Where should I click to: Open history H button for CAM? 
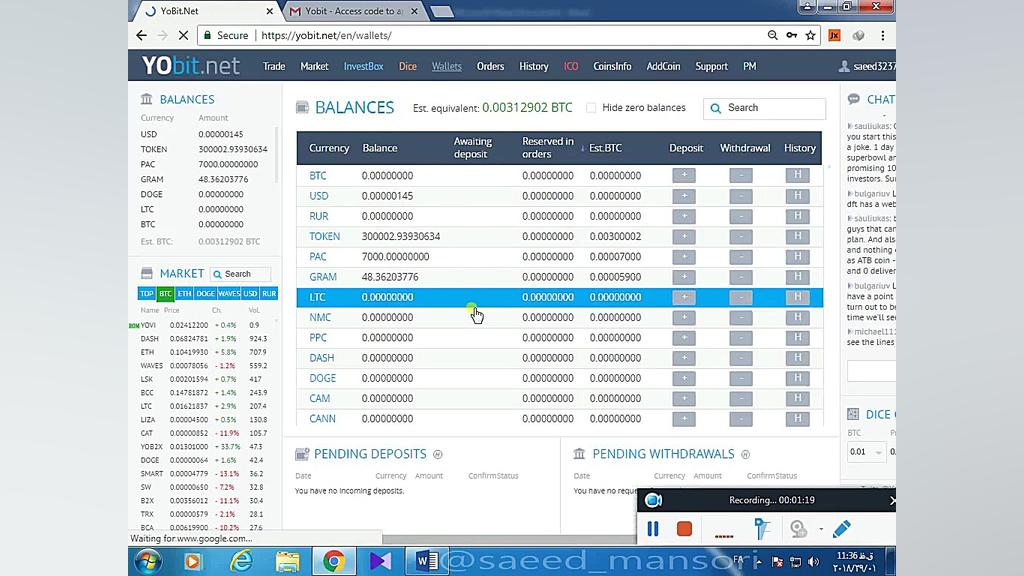coord(797,398)
